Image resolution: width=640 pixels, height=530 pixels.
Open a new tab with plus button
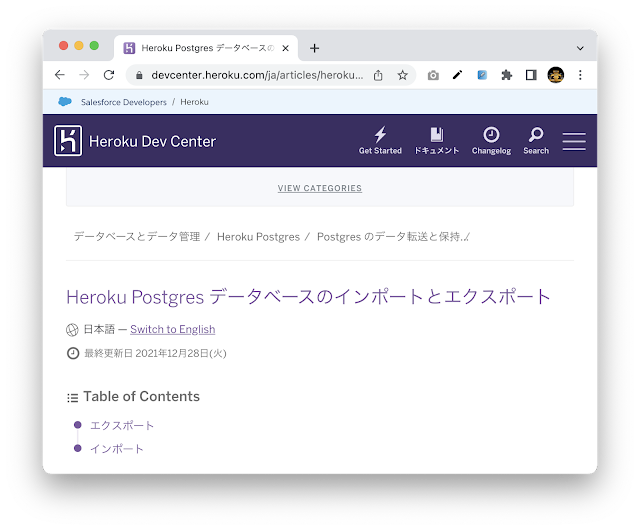pos(314,48)
